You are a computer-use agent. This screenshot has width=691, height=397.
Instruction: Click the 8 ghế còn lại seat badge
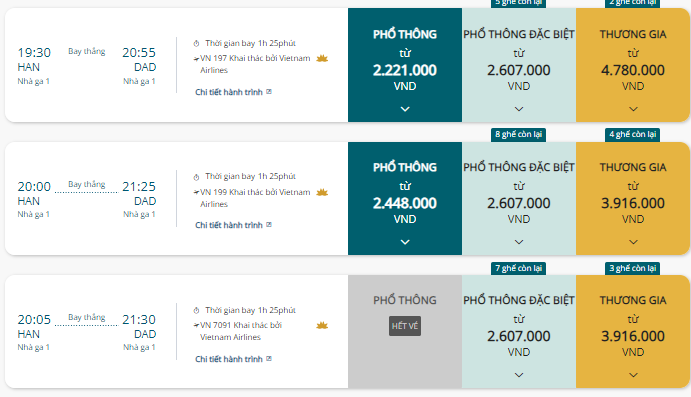tap(518, 134)
